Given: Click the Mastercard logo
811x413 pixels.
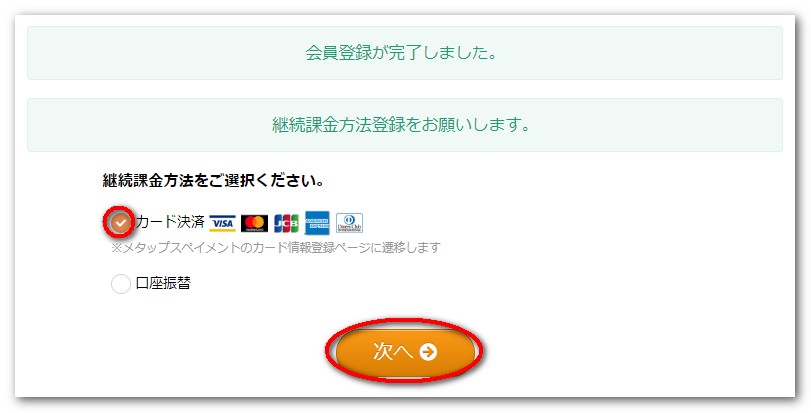Looking at the screenshot, I should point(254,223).
